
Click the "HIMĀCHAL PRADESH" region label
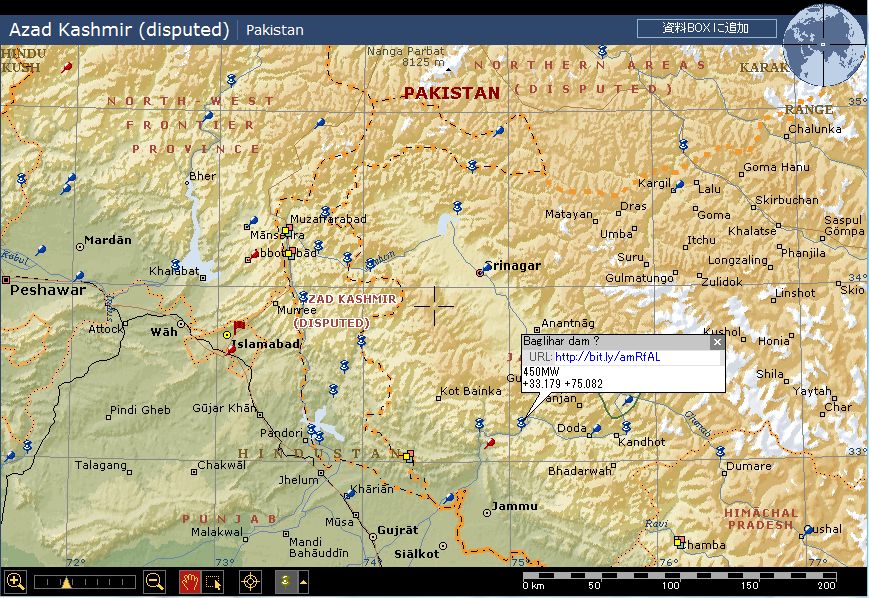(x=761, y=519)
